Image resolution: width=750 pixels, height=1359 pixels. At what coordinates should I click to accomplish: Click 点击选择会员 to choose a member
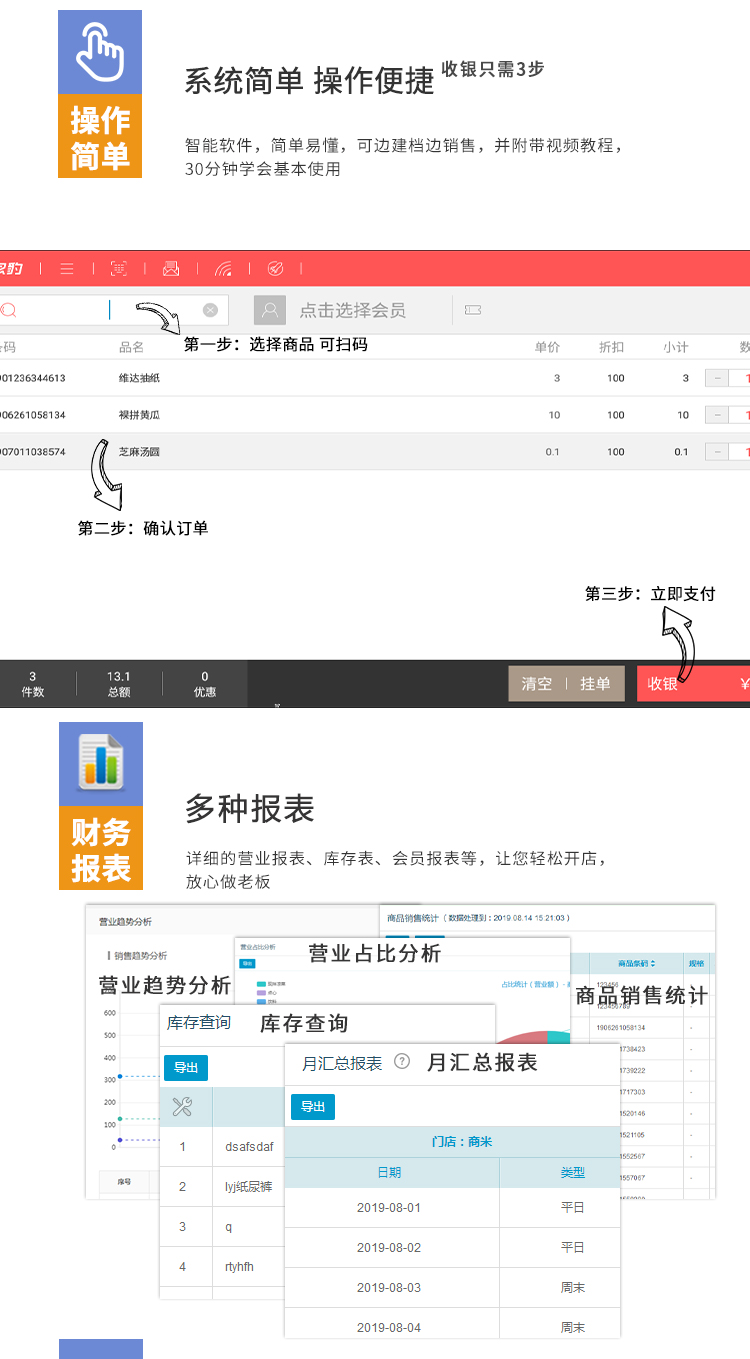(x=352, y=311)
